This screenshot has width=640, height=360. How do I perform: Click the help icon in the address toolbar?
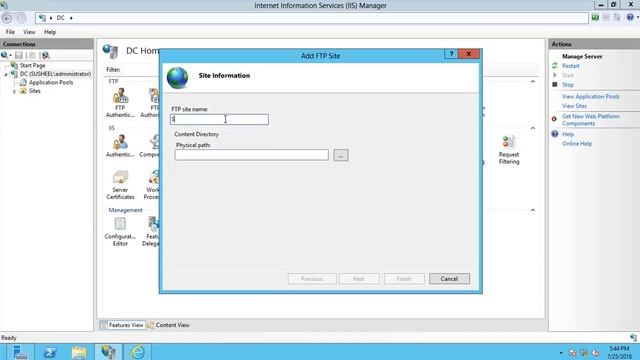630,17
